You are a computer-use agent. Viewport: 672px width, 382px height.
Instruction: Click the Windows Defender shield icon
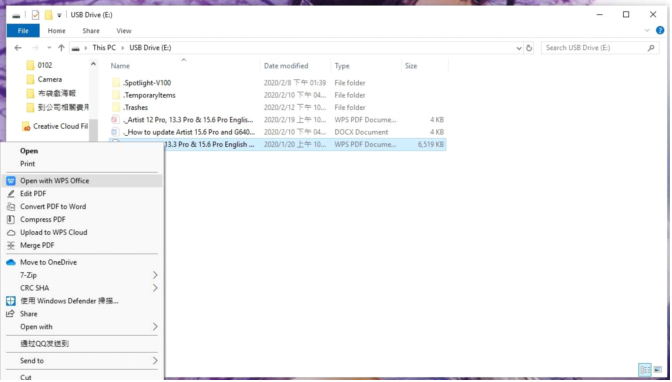click(x=11, y=301)
